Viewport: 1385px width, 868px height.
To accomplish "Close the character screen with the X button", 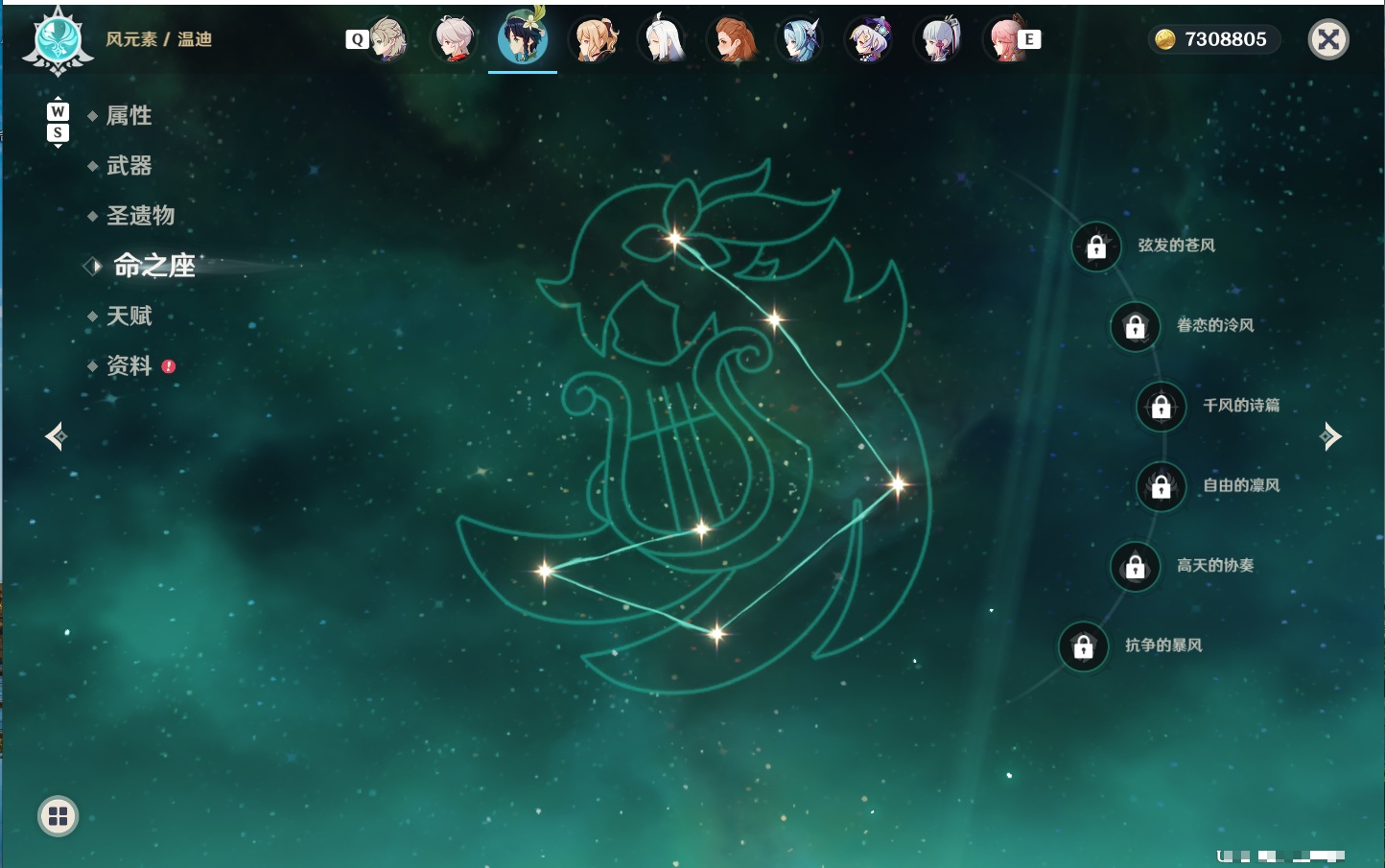I will (1328, 39).
